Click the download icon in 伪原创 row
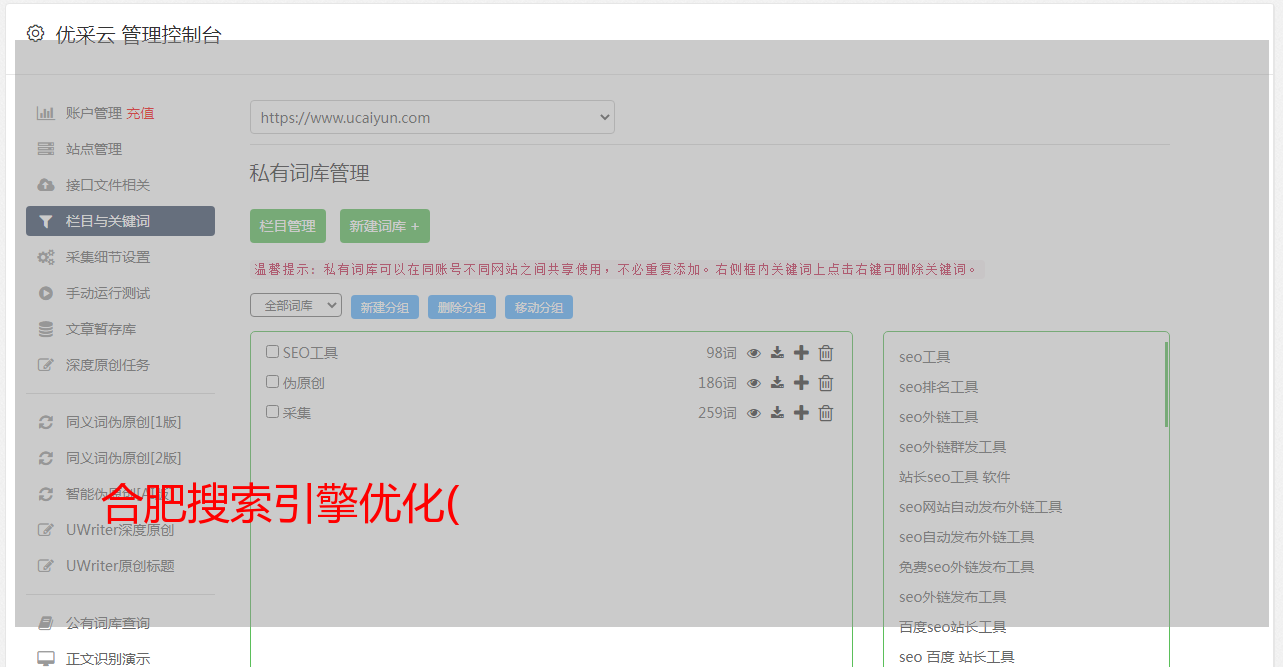 click(777, 383)
